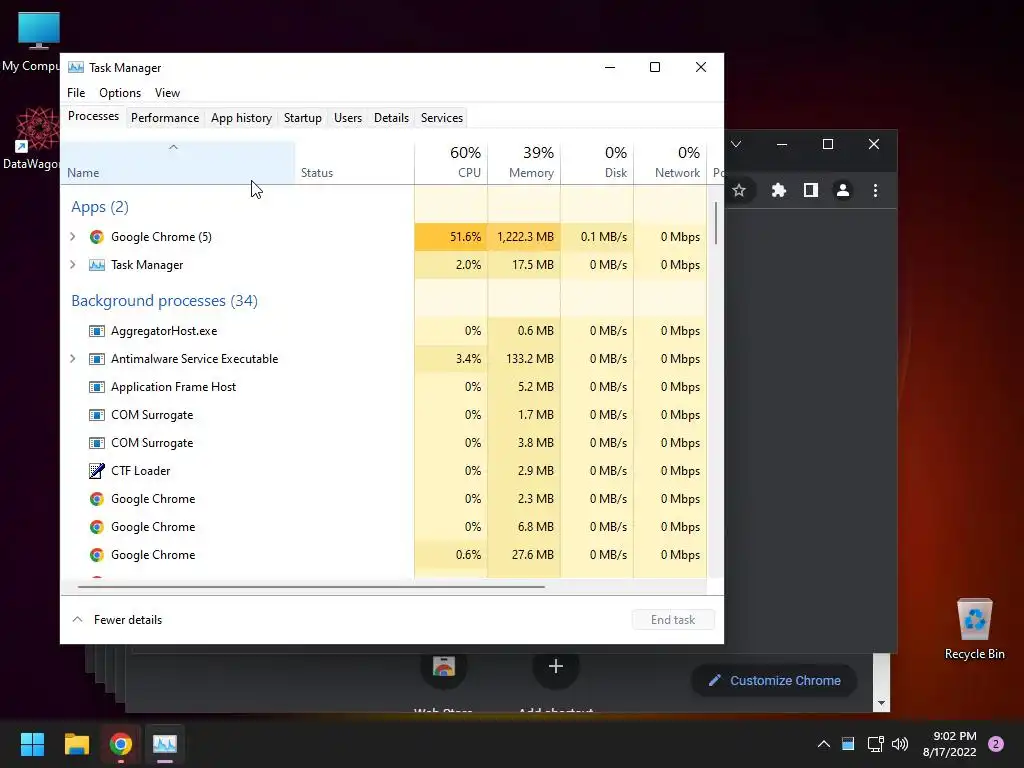The height and width of the screenshot is (768, 1024).
Task: Click the CTF Loader pen icon
Action: tap(97, 470)
